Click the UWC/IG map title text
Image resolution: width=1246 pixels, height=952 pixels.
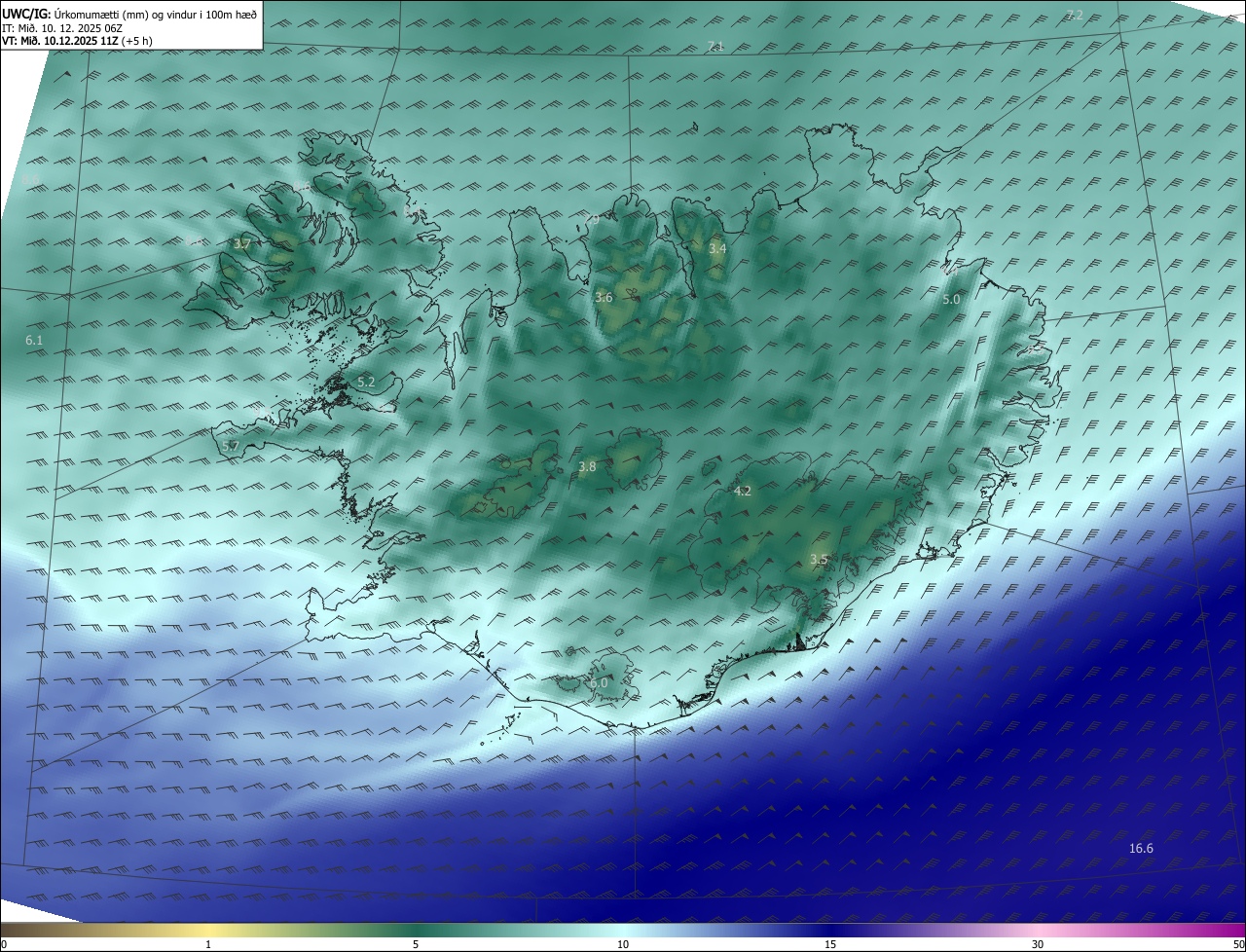click(129, 15)
